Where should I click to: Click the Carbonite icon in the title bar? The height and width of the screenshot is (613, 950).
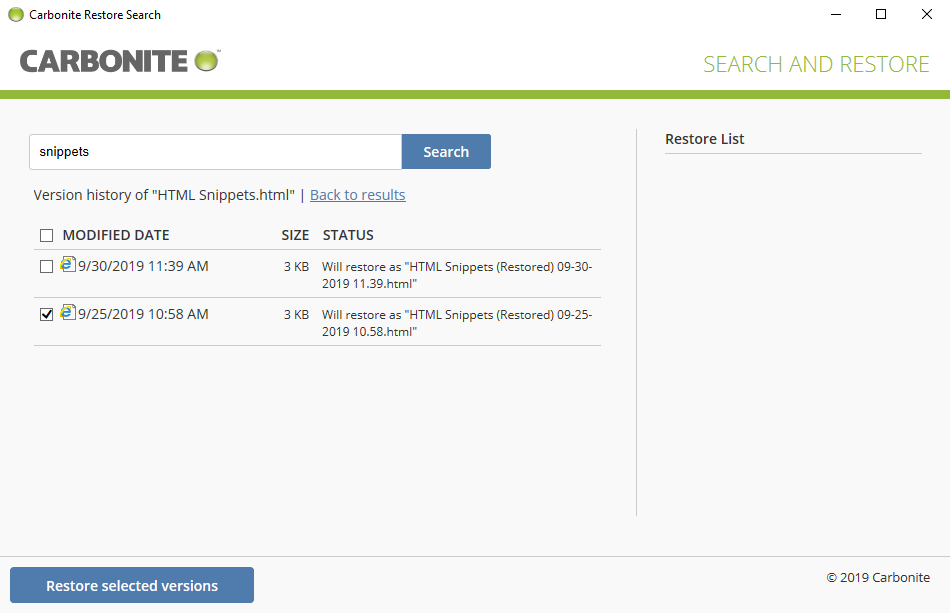14,14
